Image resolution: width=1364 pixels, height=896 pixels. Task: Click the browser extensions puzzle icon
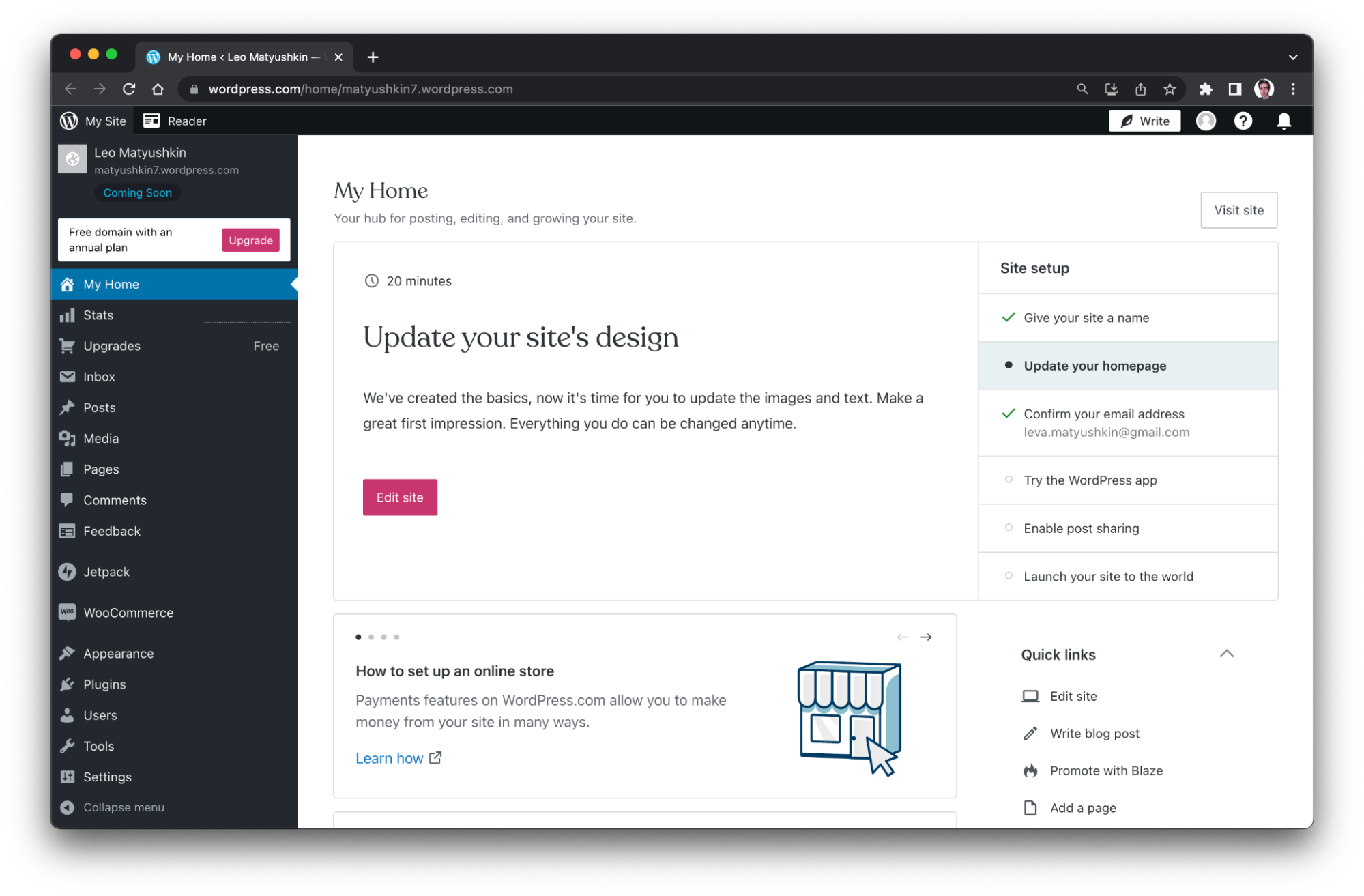[x=1206, y=89]
